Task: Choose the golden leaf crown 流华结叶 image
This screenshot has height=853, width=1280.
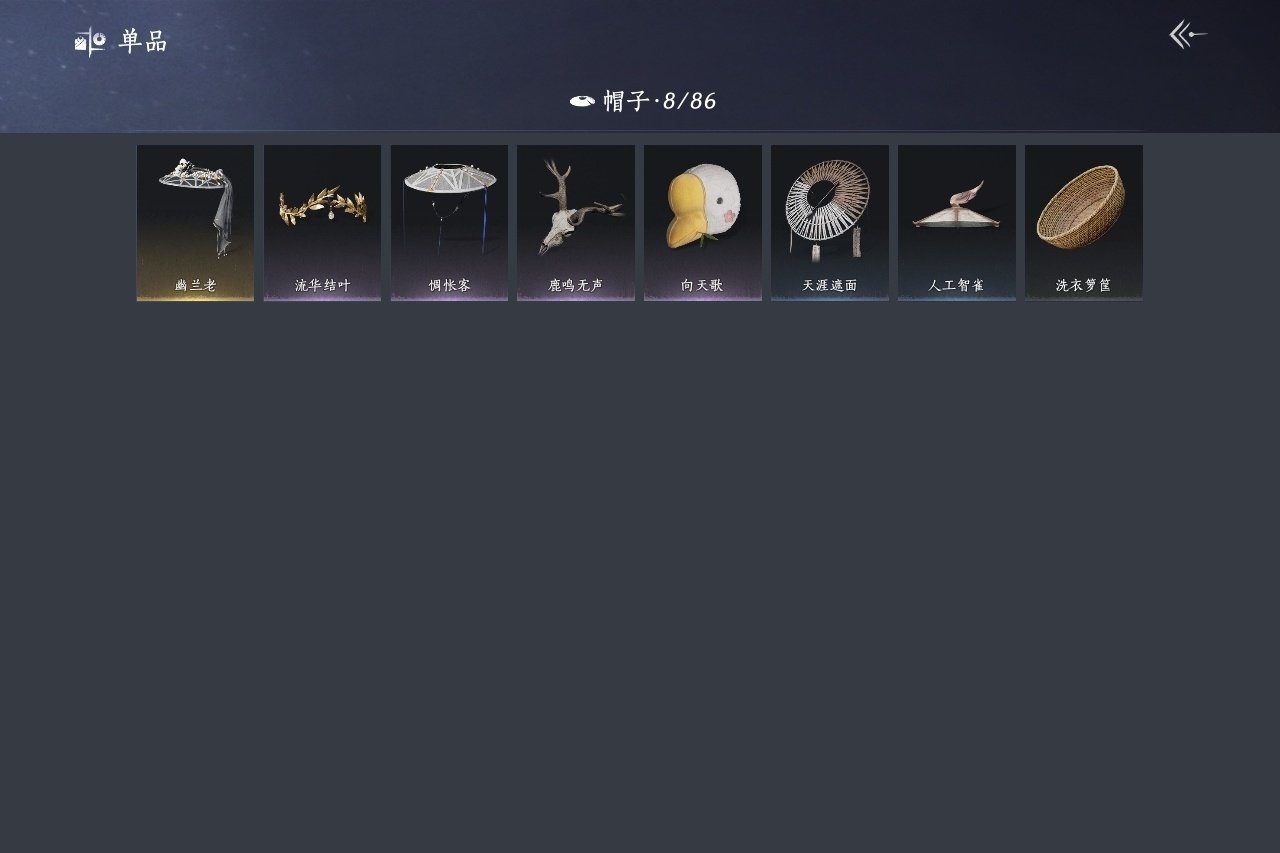Action: [x=322, y=205]
